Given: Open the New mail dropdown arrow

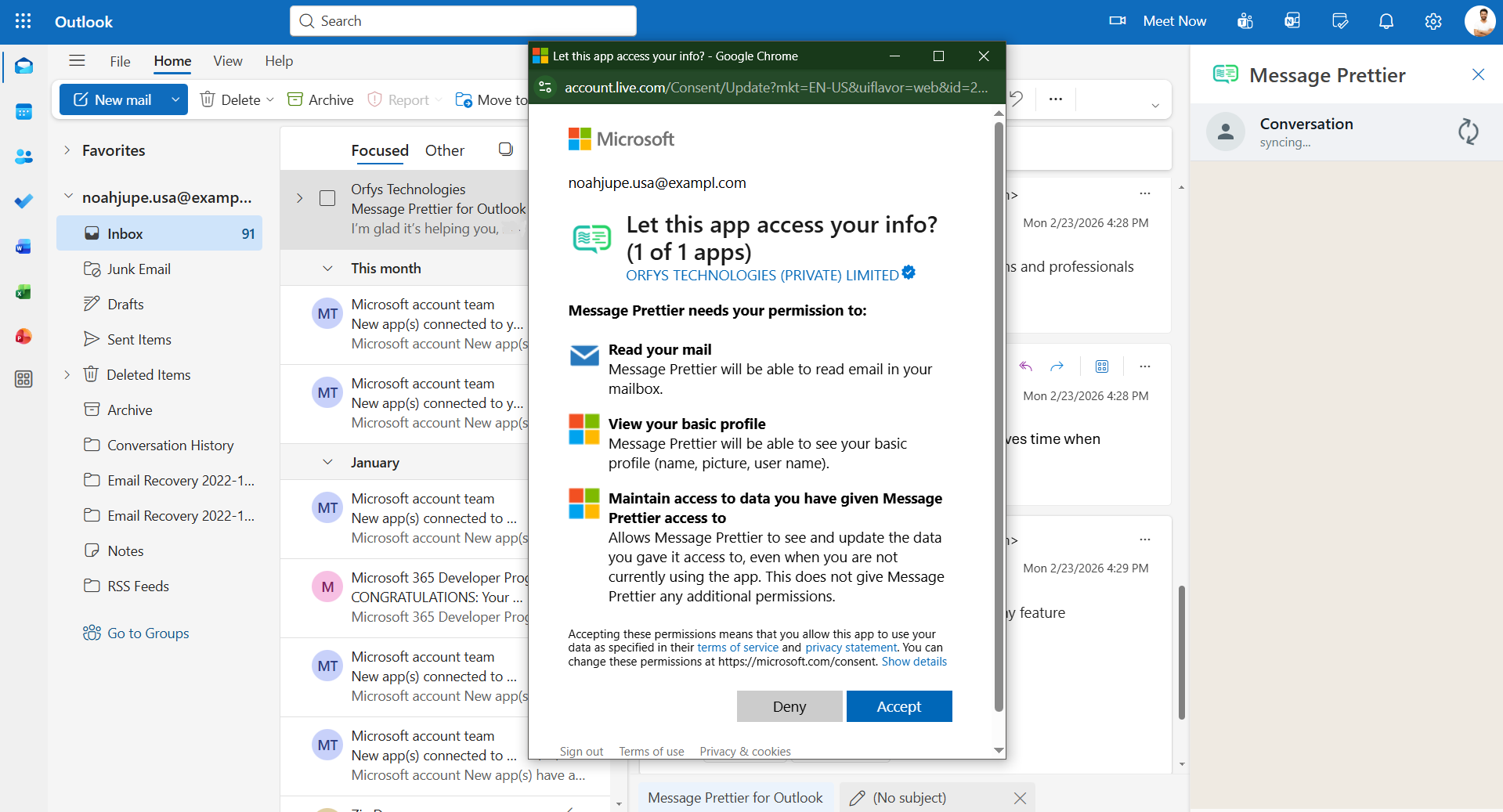Looking at the screenshot, I should pyautogui.click(x=174, y=99).
